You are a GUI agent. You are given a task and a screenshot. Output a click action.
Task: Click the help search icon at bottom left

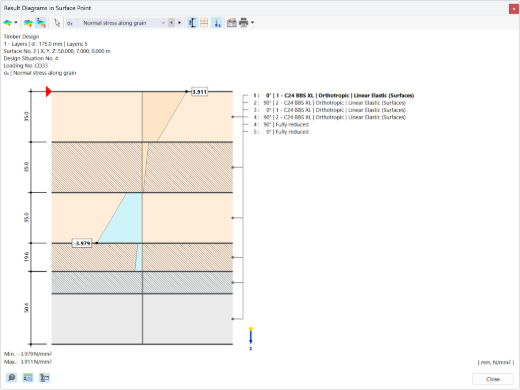[x=11, y=378]
